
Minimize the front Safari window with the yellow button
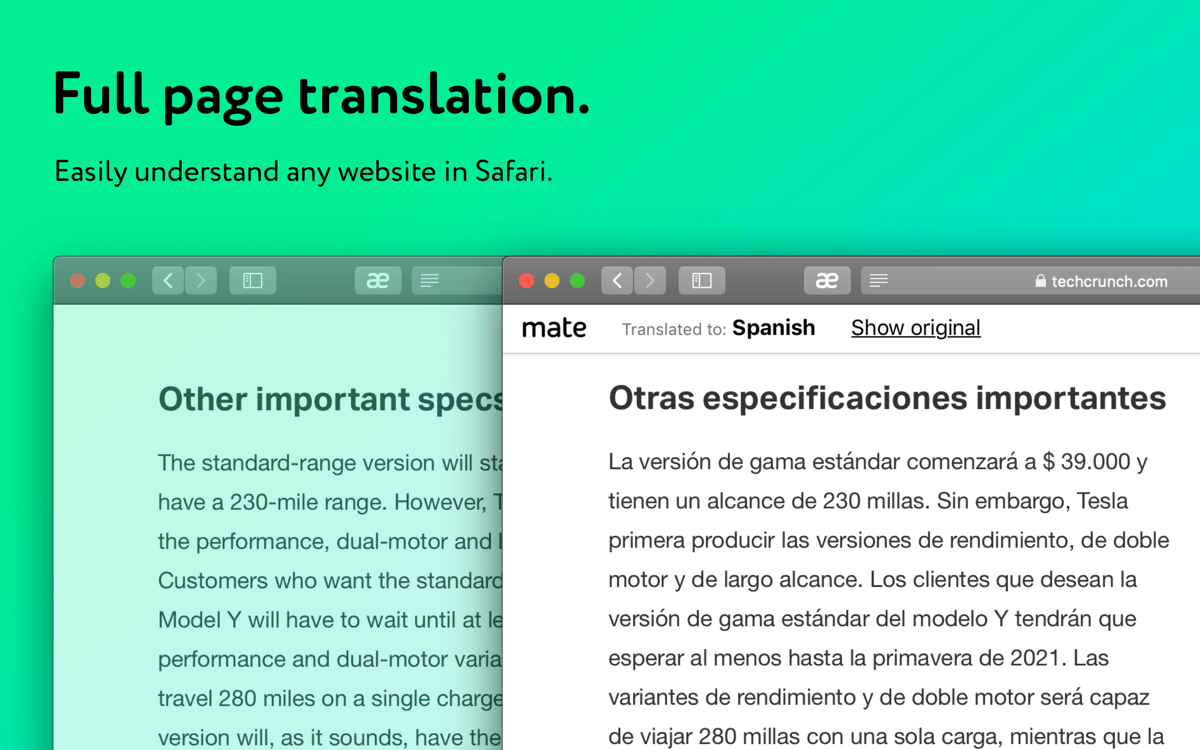pos(552,281)
